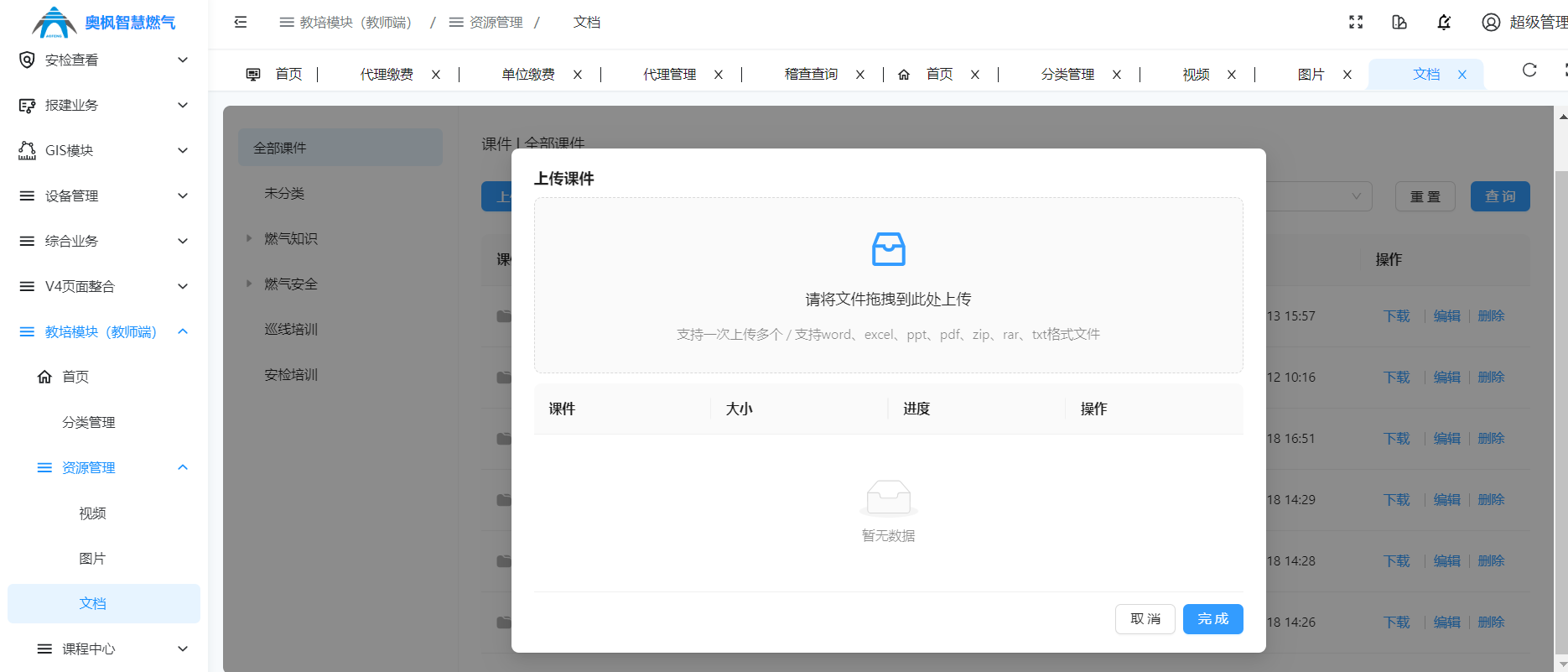This screenshot has width=1568, height=672.
Task: Open notifications bell icon
Action: [1444, 22]
